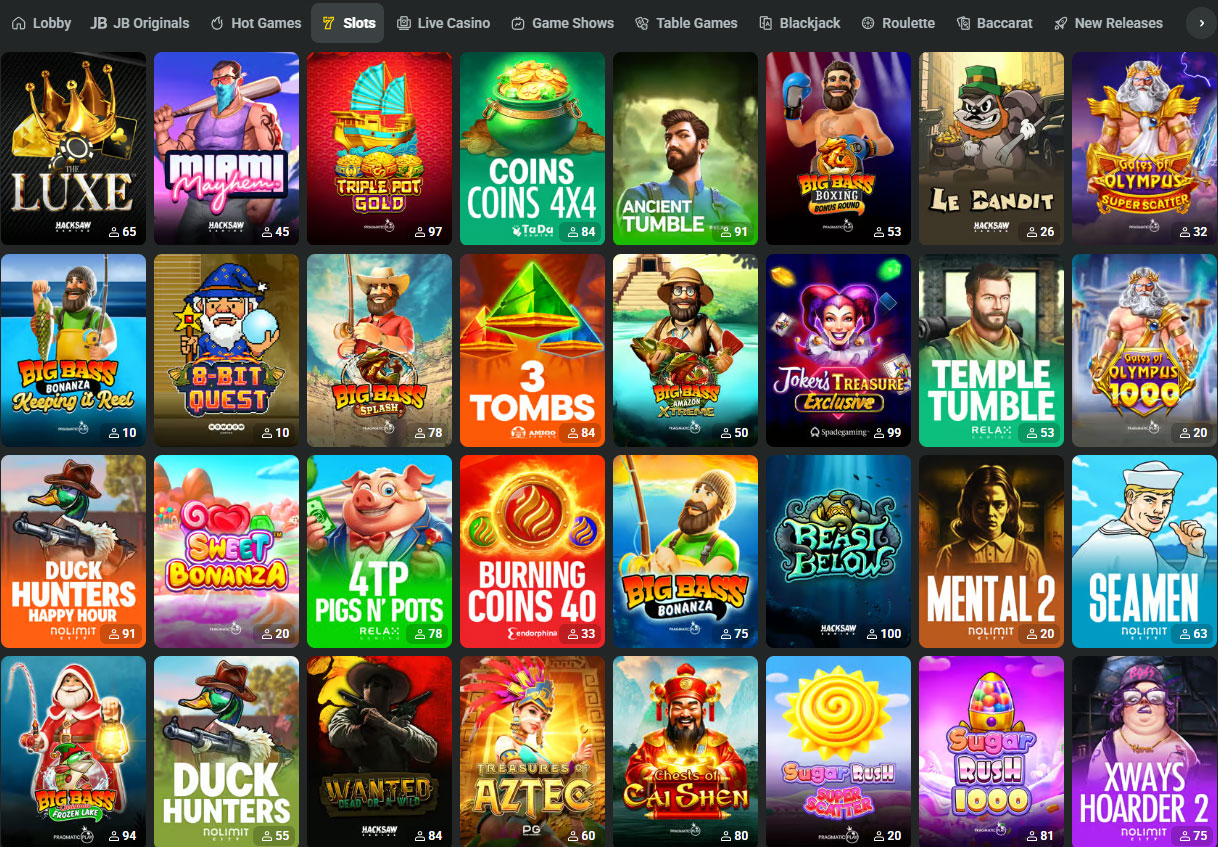Viewport: 1218px width, 847px height.
Task: Click the Live Casino icon
Action: pyautogui.click(x=403, y=23)
